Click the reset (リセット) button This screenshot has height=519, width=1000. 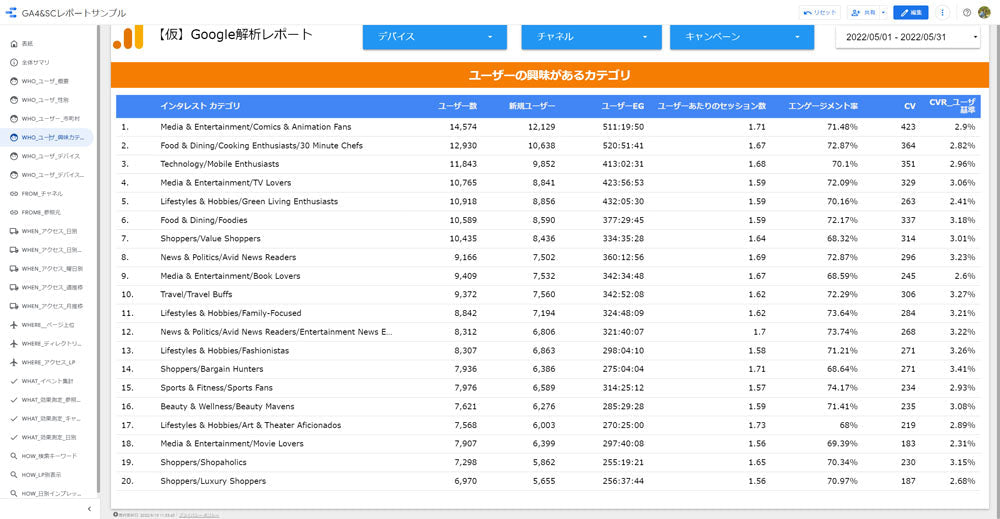pyautogui.click(x=820, y=13)
